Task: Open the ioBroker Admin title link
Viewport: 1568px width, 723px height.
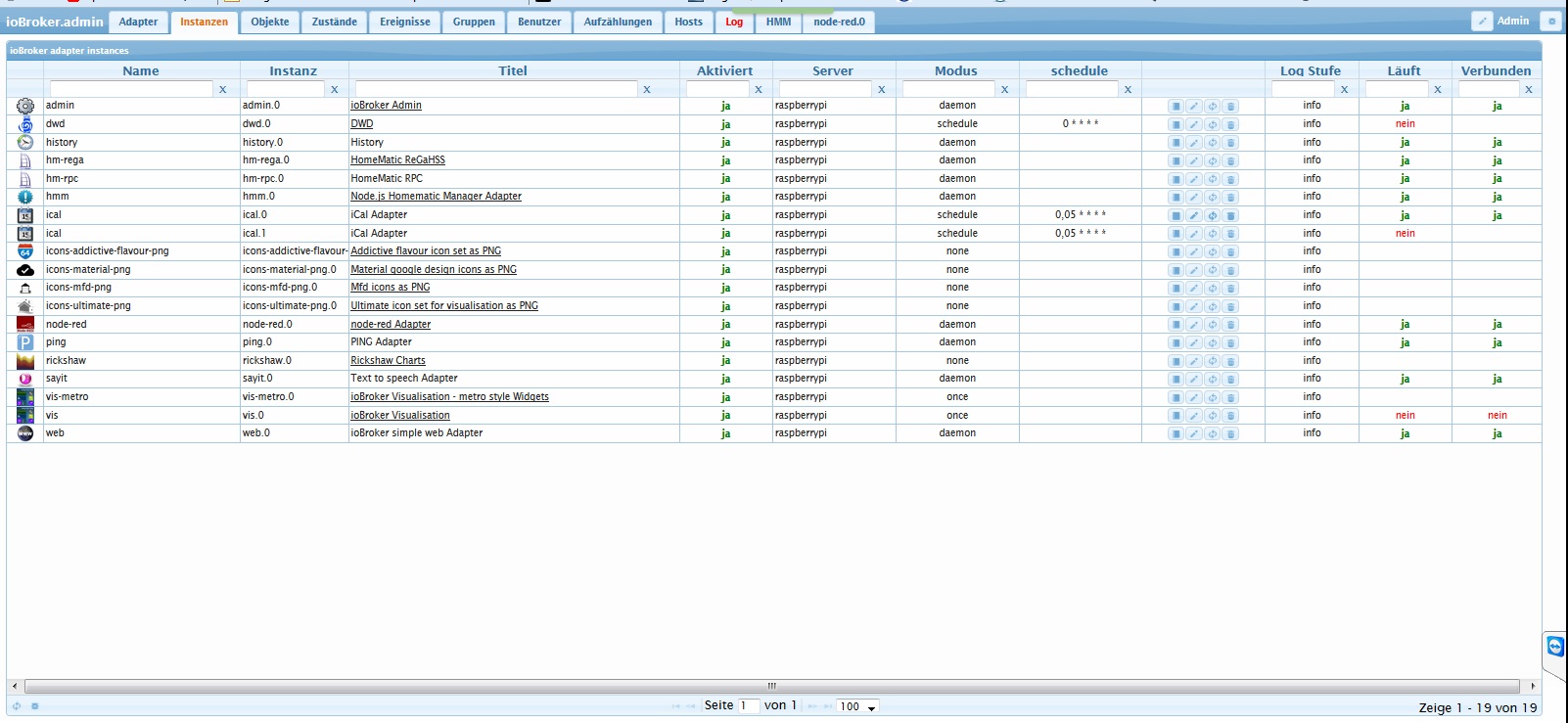Action: [x=386, y=106]
